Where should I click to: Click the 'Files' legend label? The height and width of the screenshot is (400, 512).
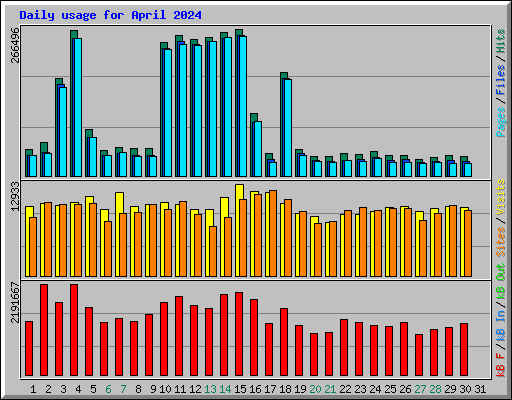point(501,80)
